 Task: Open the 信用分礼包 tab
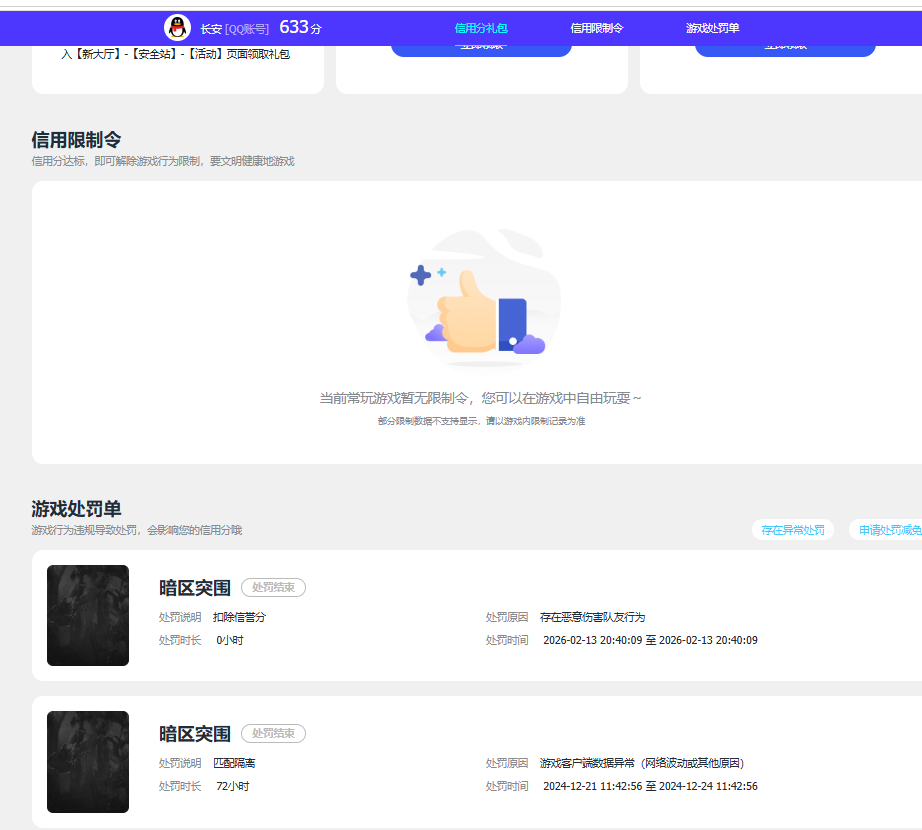click(x=481, y=28)
